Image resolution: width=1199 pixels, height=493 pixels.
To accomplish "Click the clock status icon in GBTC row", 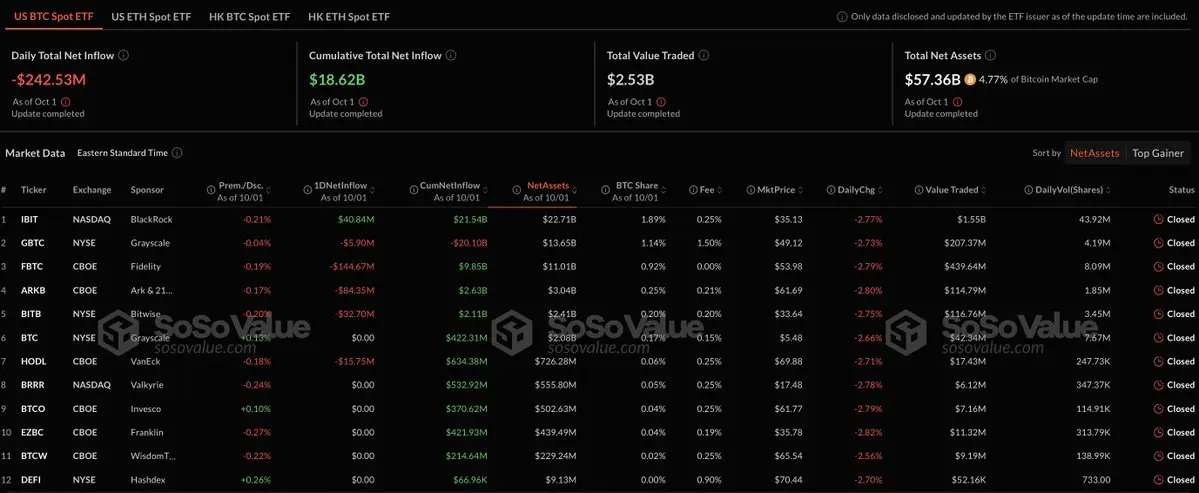I will click(x=1158, y=243).
